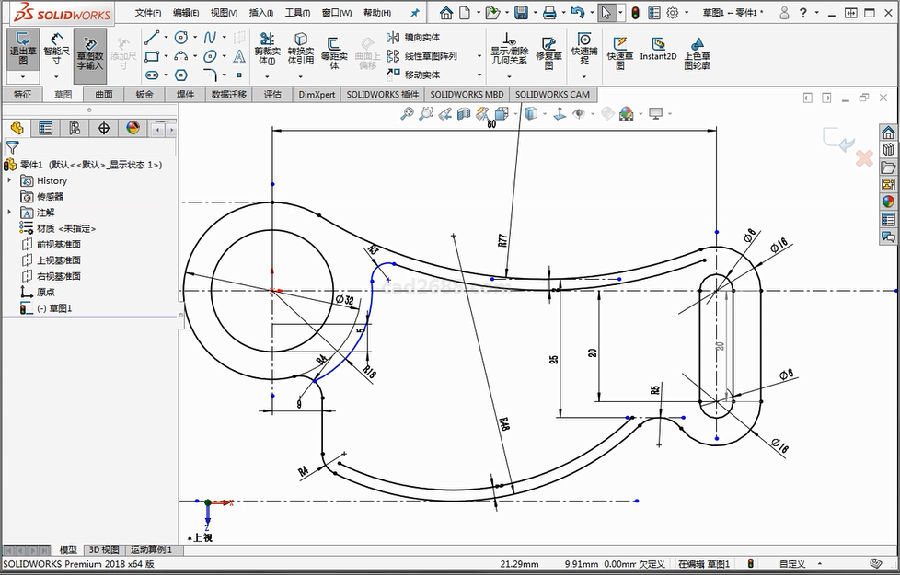Open the DimXpert crosshair manager tab
The width and height of the screenshot is (900, 575).
pos(103,128)
